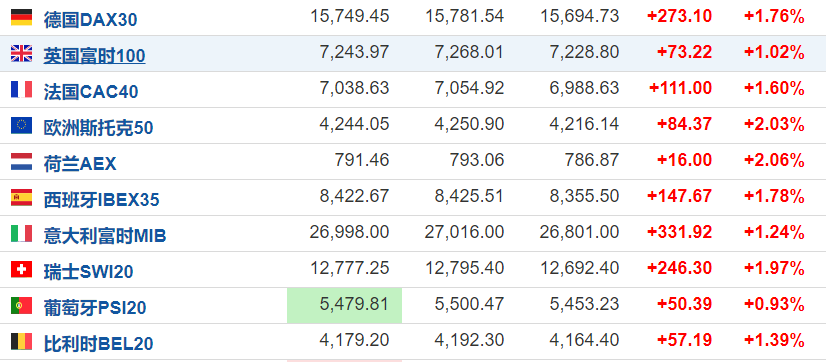Click the European Union flag icon
Screen dimensions: 826x362
22,125
